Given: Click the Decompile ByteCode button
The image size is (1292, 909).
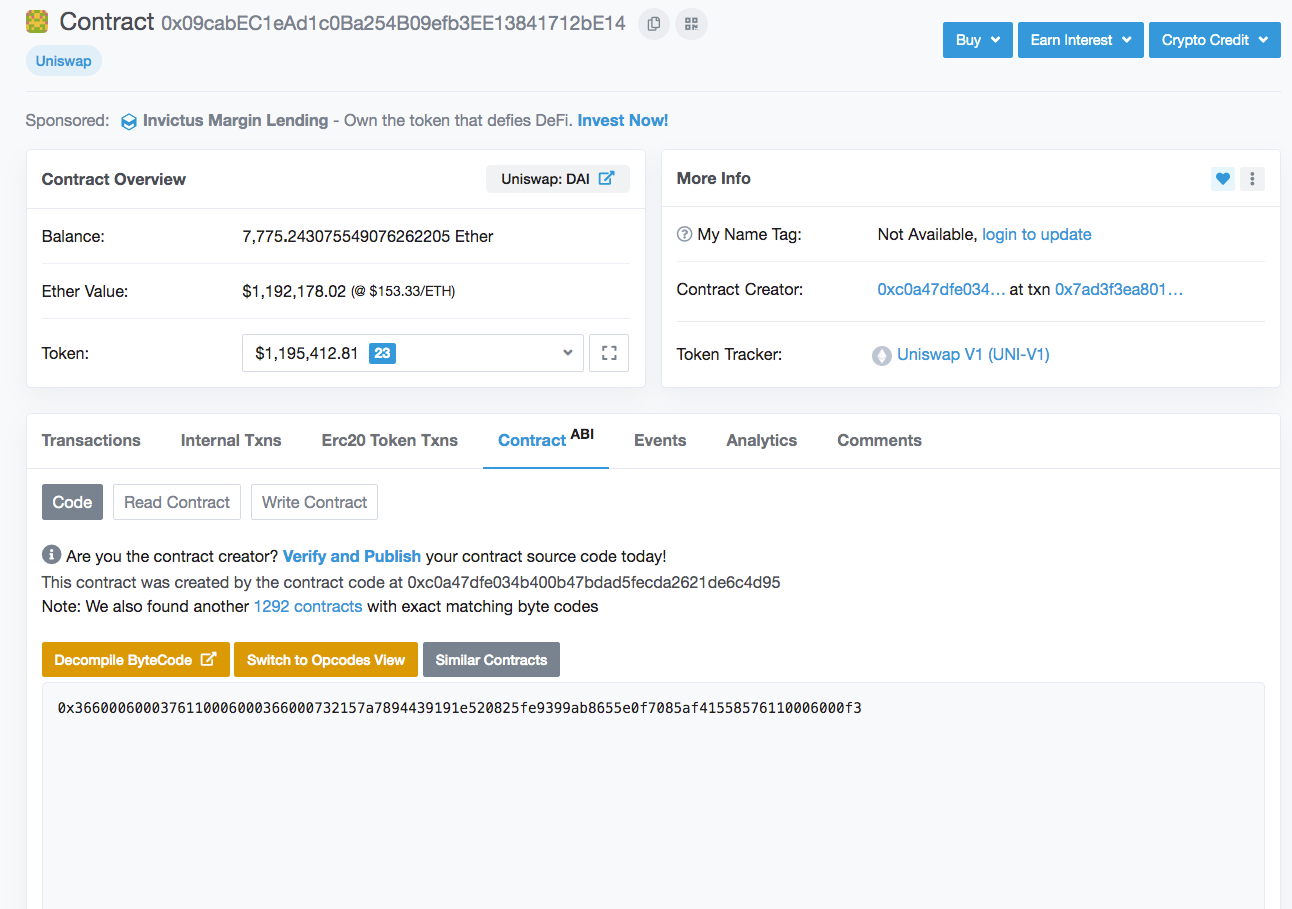Looking at the screenshot, I should tap(136, 660).
